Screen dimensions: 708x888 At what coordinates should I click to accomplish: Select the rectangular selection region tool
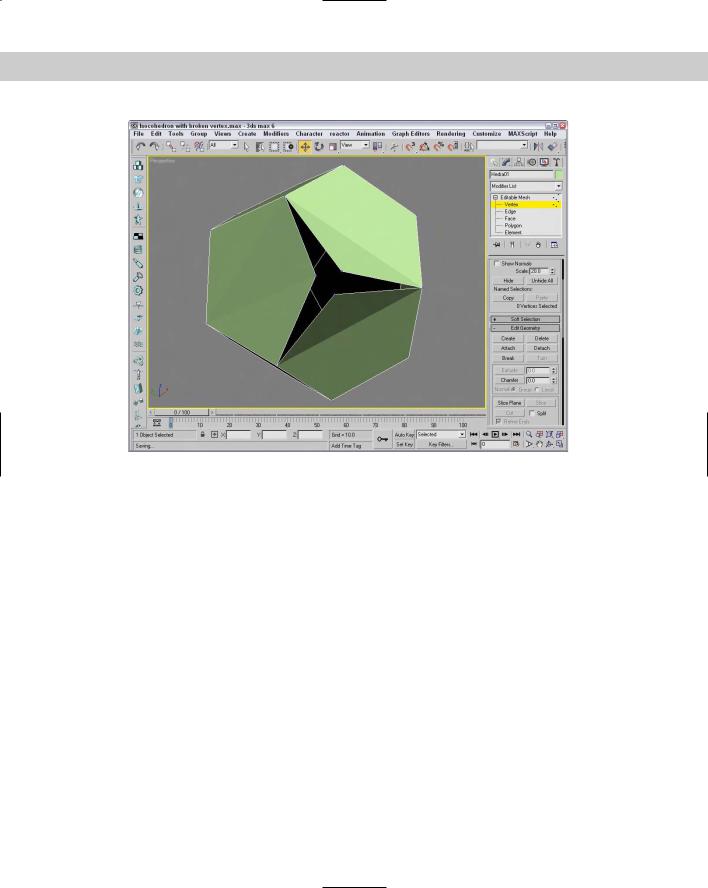[274, 146]
